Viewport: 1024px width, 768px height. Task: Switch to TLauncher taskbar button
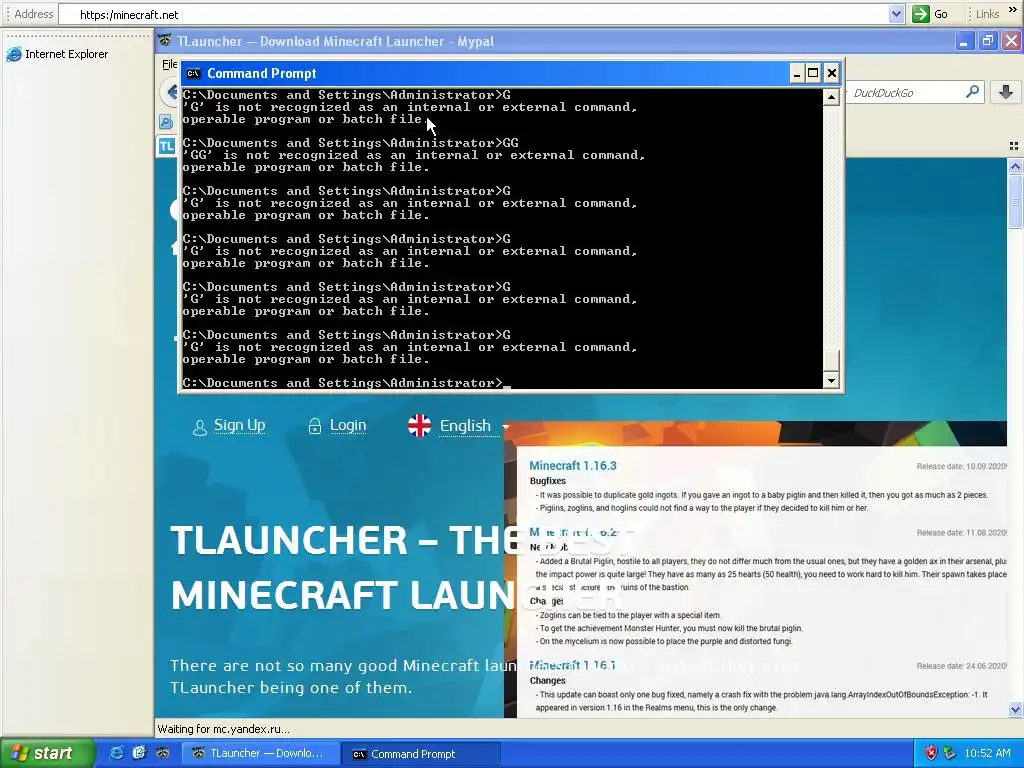260,754
